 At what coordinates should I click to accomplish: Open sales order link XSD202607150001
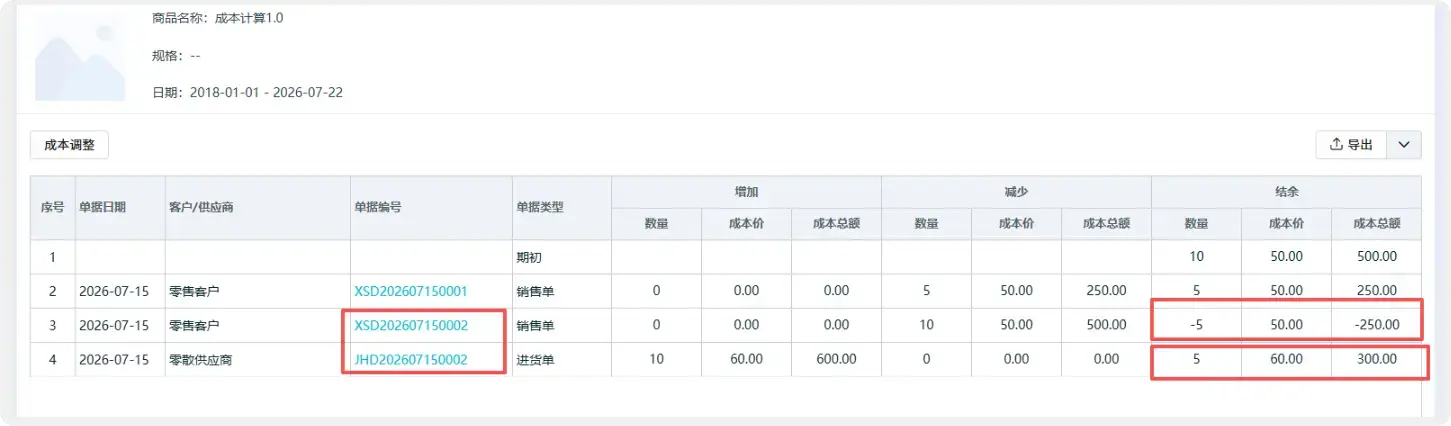pyautogui.click(x=411, y=291)
